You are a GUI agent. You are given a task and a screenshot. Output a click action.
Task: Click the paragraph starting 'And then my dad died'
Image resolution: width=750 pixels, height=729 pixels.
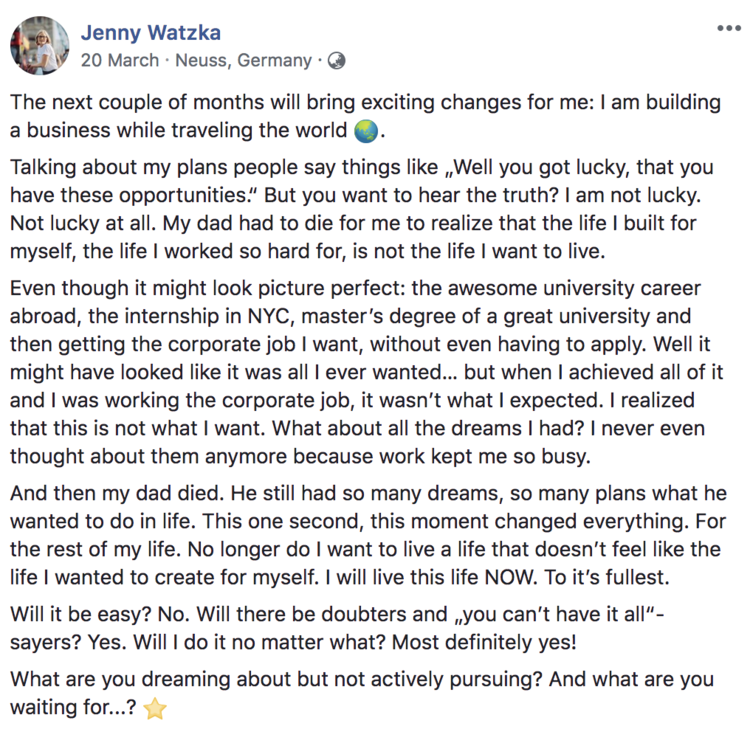(368, 535)
